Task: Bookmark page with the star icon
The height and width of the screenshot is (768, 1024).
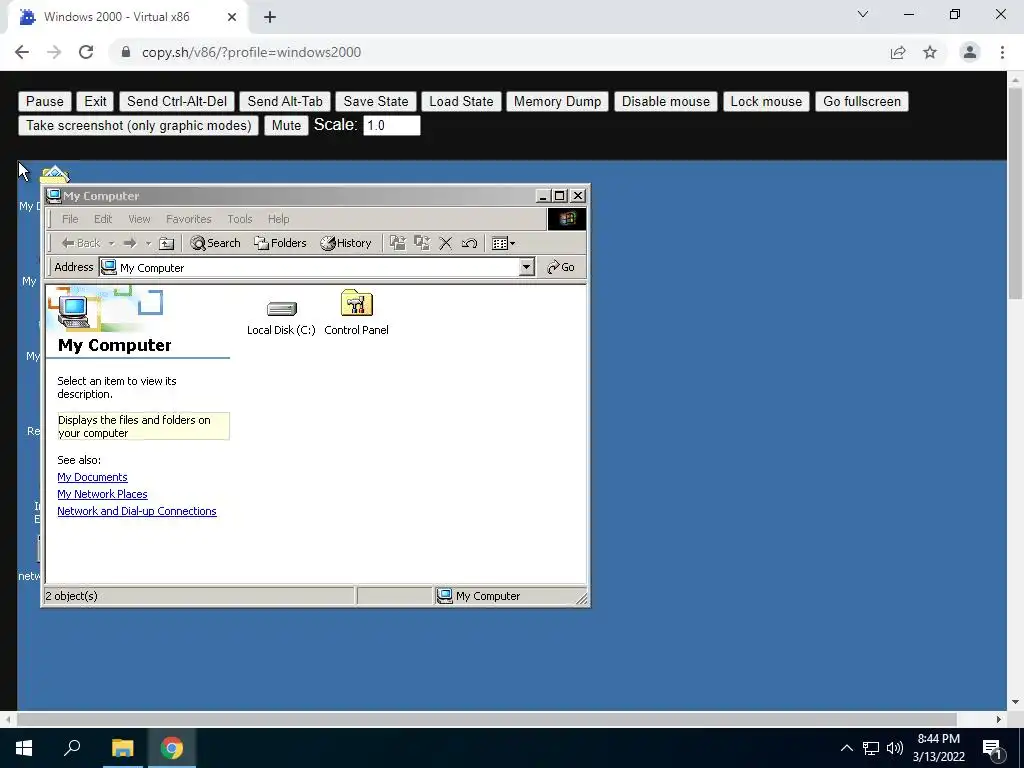Action: click(930, 52)
